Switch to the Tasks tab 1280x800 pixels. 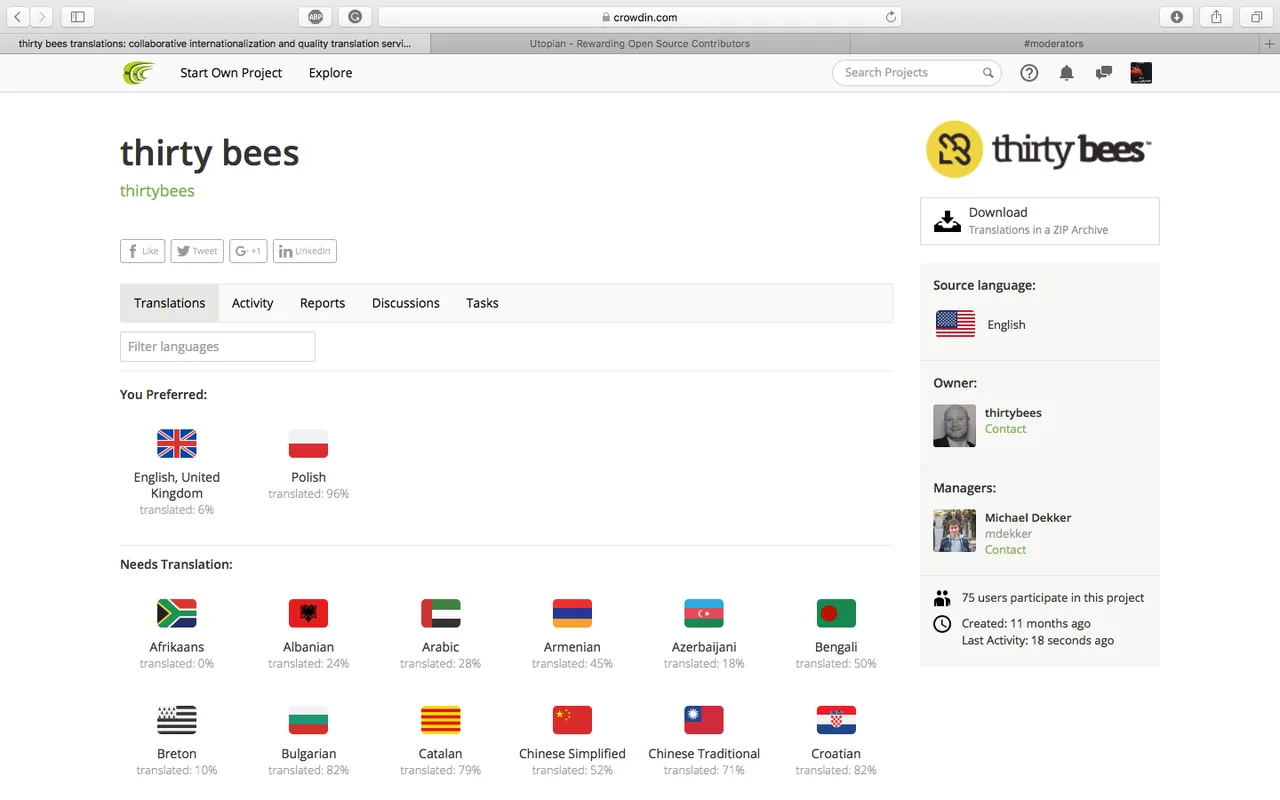pos(482,303)
